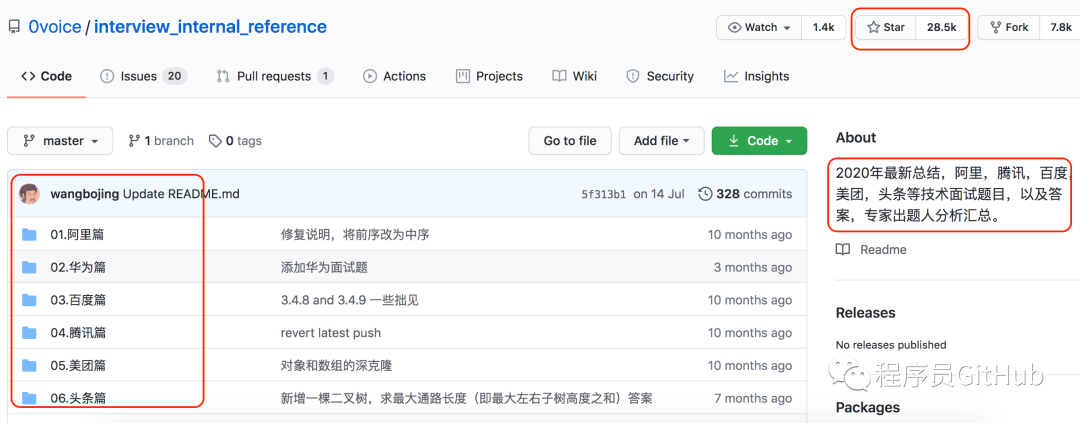Open the Update README.md commit message
The width and height of the screenshot is (1080, 423).
[181, 194]
